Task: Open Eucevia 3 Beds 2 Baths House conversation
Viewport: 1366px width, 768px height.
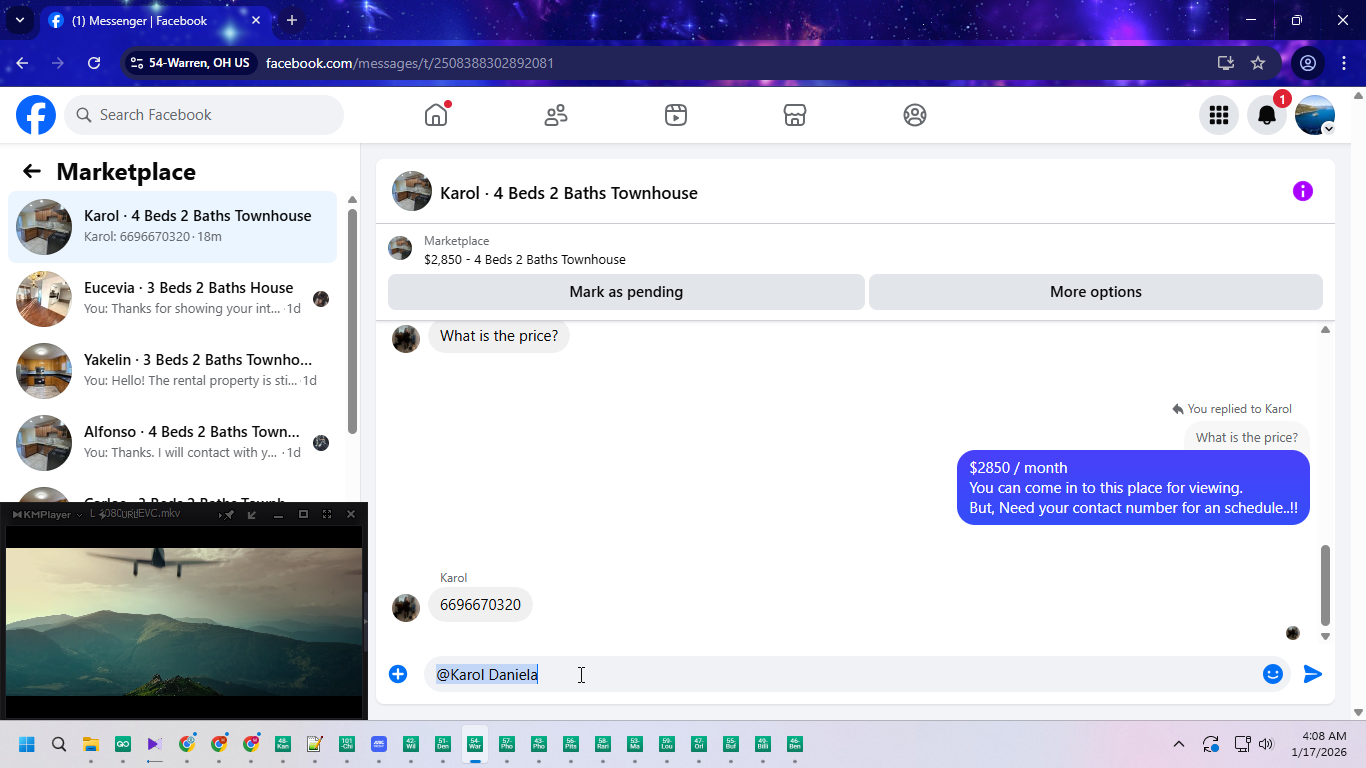Action: (172, 299)
